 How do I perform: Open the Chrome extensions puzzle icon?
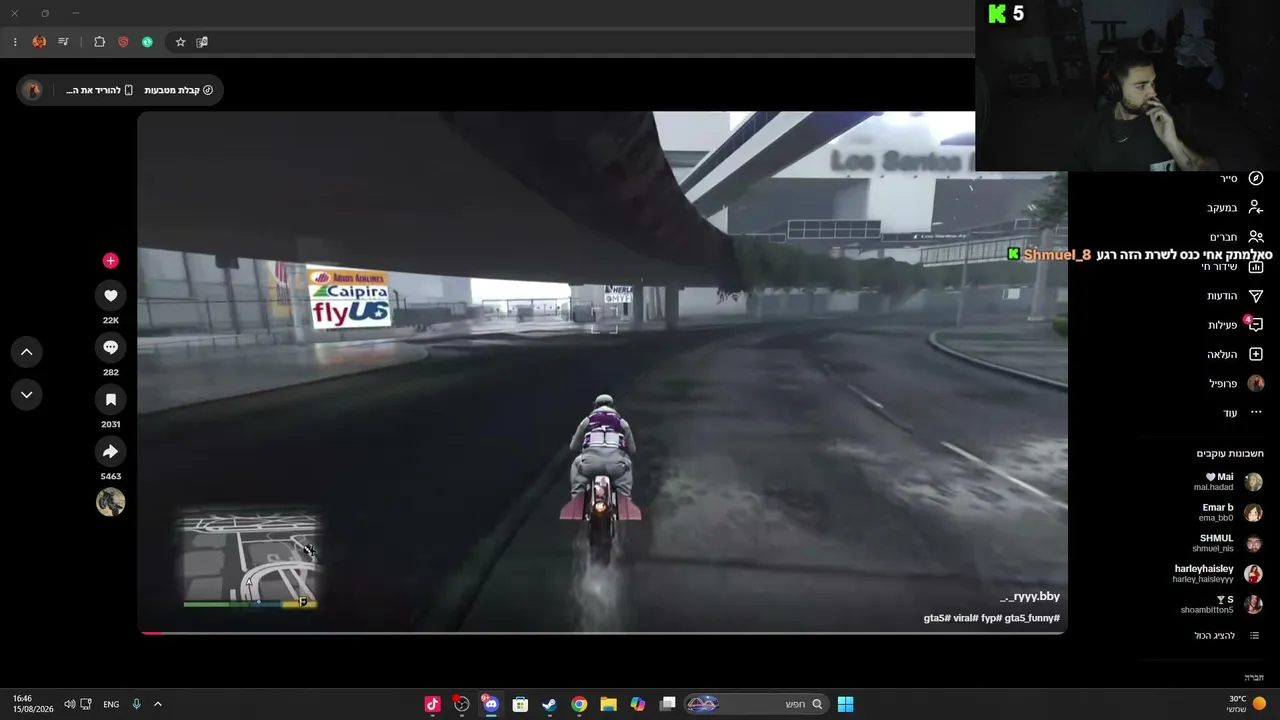point(99,42)
